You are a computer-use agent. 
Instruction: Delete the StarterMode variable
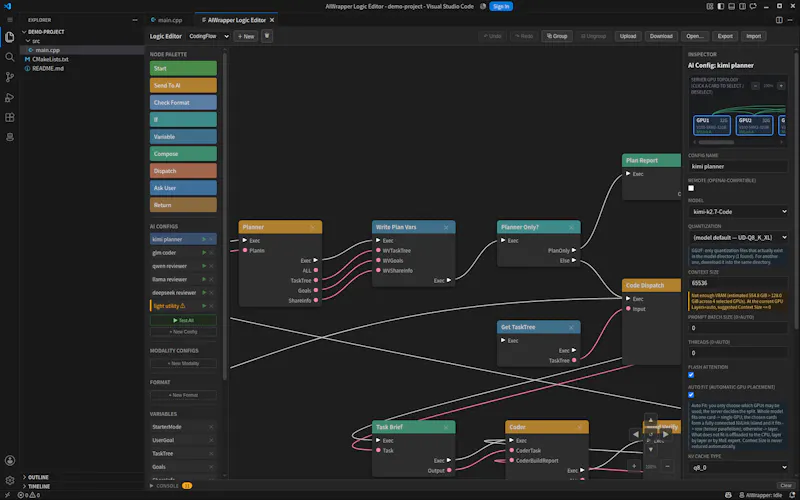point(211,427)
